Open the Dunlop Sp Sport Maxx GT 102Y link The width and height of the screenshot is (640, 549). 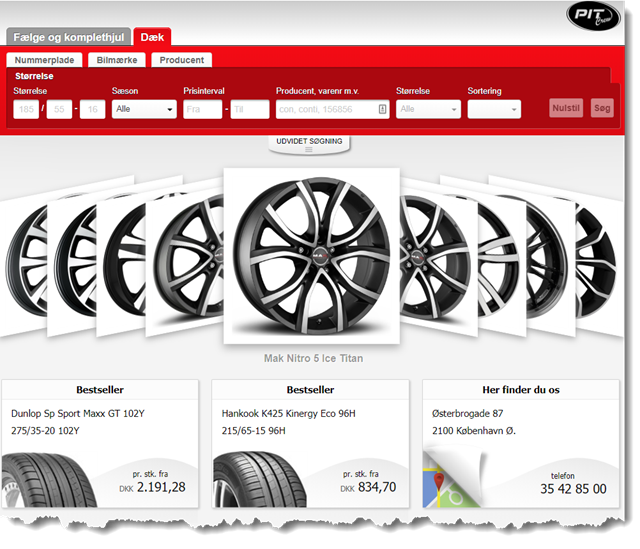coord(78,413)
